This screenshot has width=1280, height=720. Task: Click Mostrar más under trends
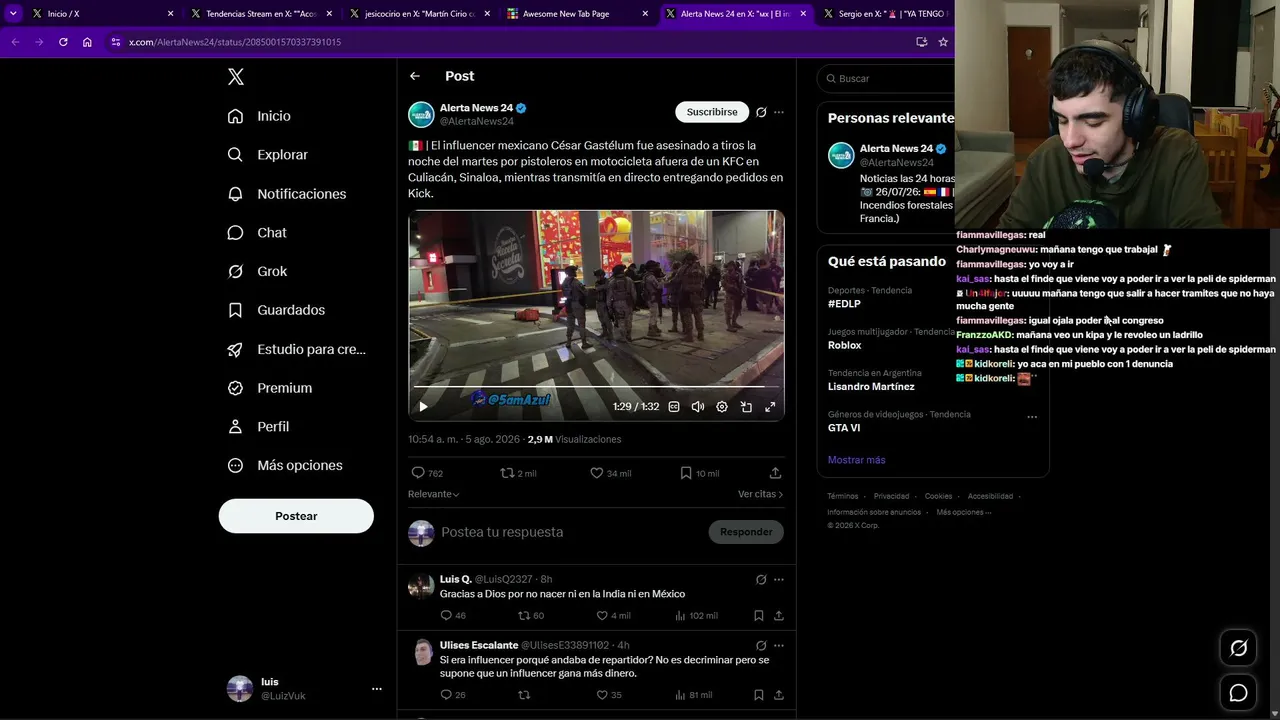pyautogui.click(x=856, y=460)
